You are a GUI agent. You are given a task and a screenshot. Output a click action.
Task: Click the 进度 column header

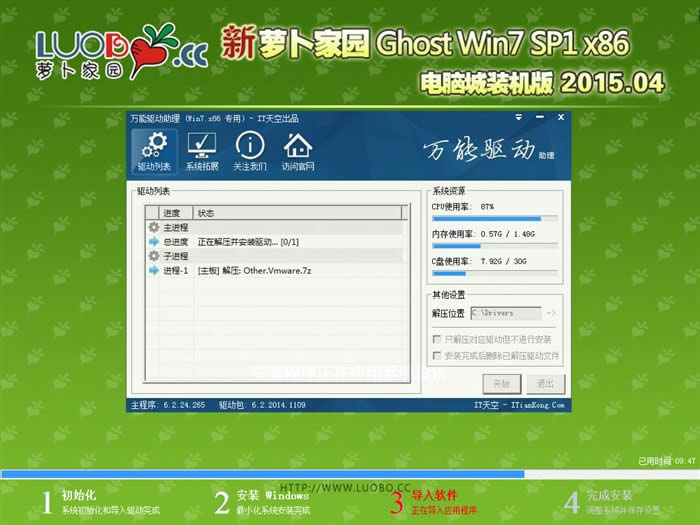click(x=175, y=213)
